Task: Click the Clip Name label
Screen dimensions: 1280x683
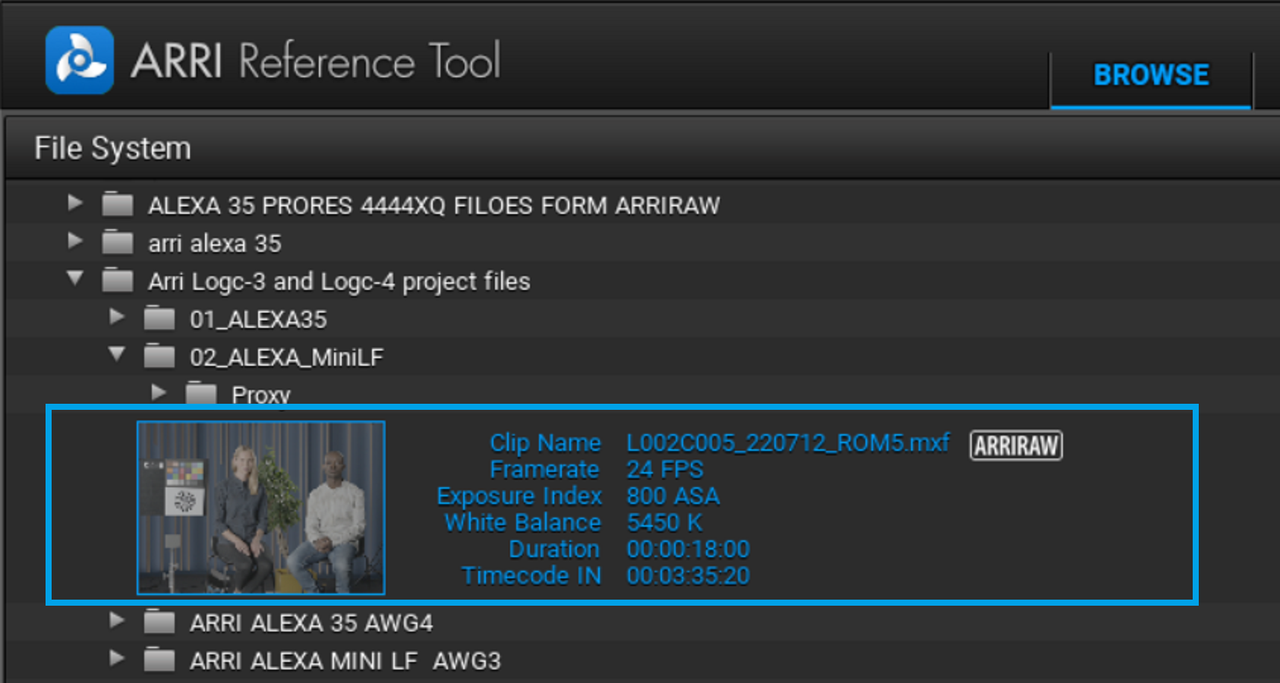Action: pos(545,443)
